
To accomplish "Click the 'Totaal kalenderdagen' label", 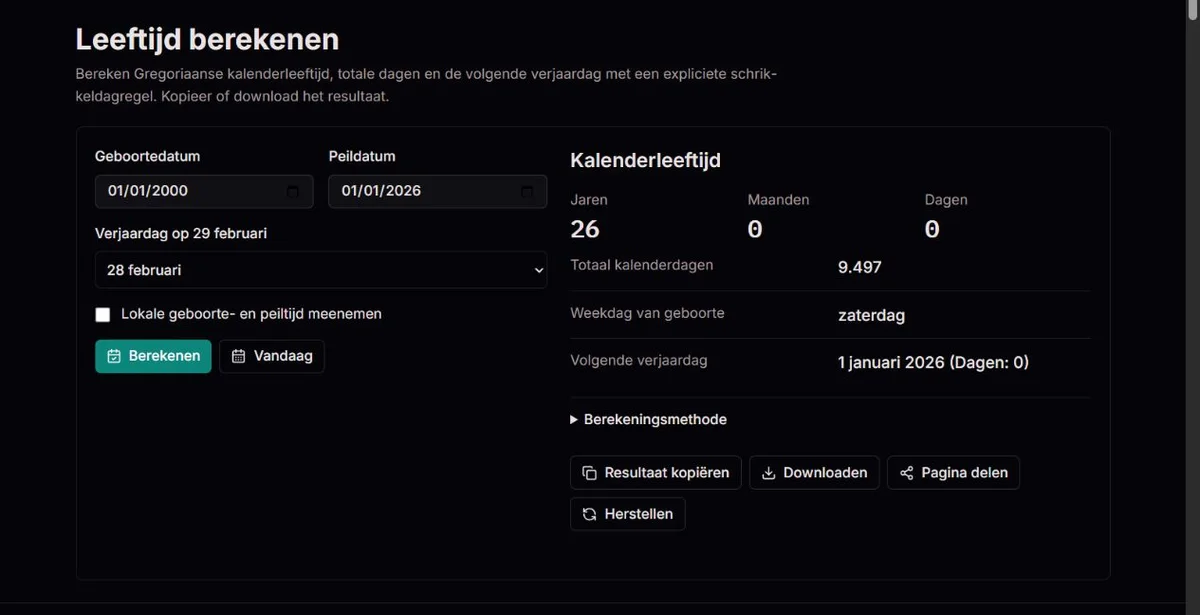I will [642, 265].
